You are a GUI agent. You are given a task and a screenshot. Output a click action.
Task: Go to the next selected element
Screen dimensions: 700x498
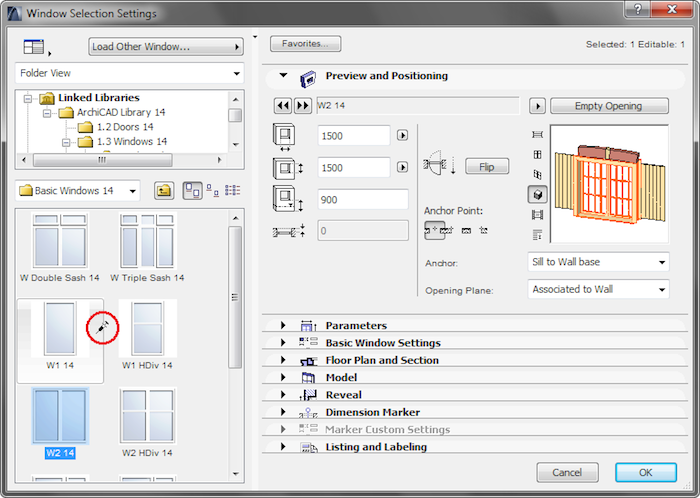point(303,106)
